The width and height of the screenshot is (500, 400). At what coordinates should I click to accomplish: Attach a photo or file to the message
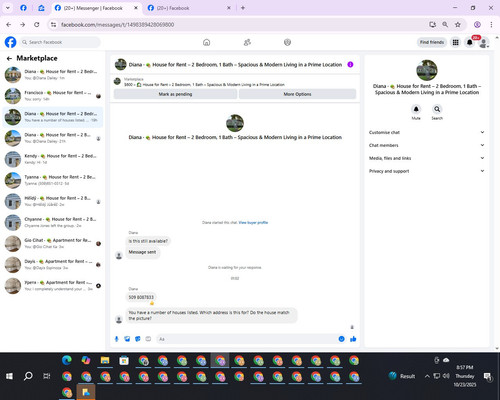point(127,339)
